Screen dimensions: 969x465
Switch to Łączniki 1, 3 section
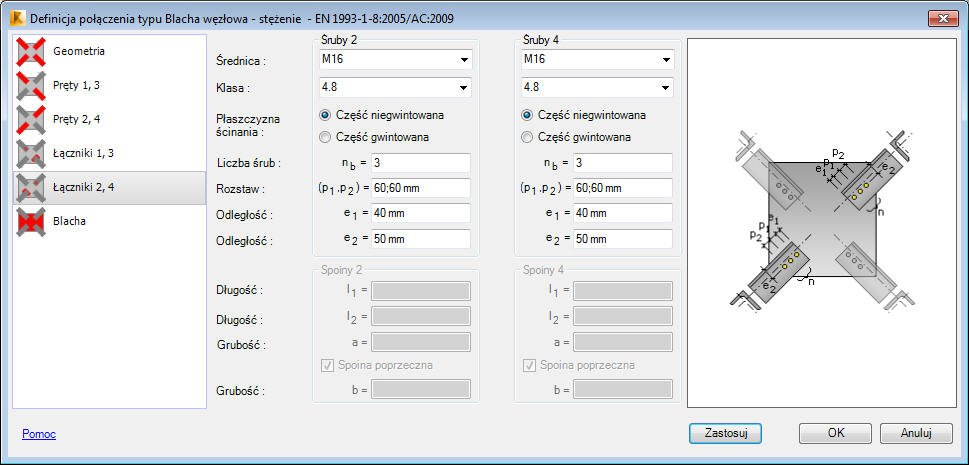81,153
